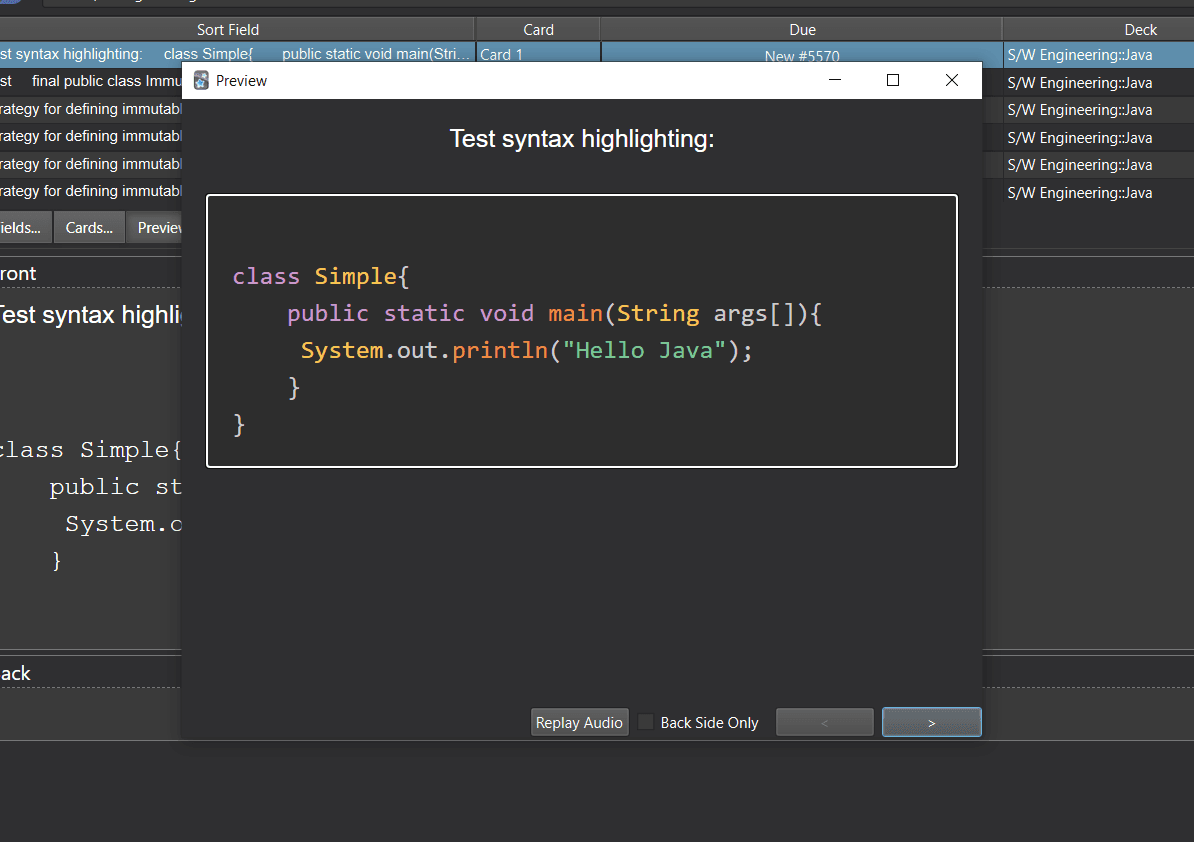Click the println "Hello Java" code line
This screenshot has width=1194, height=842.
coord(526,350)
